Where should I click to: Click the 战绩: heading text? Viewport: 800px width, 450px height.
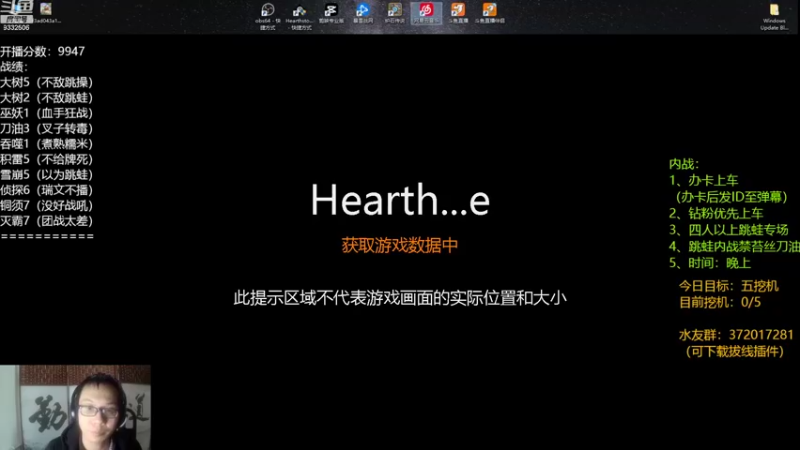pyautogui.click(x=14, y=67)
